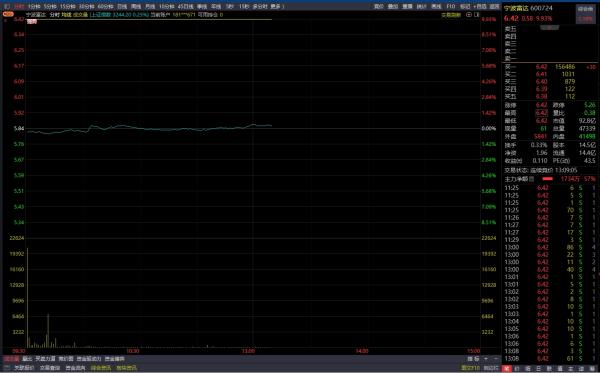Click the minus button next to 指标
The image size is (600, 373).
[496, 358]
